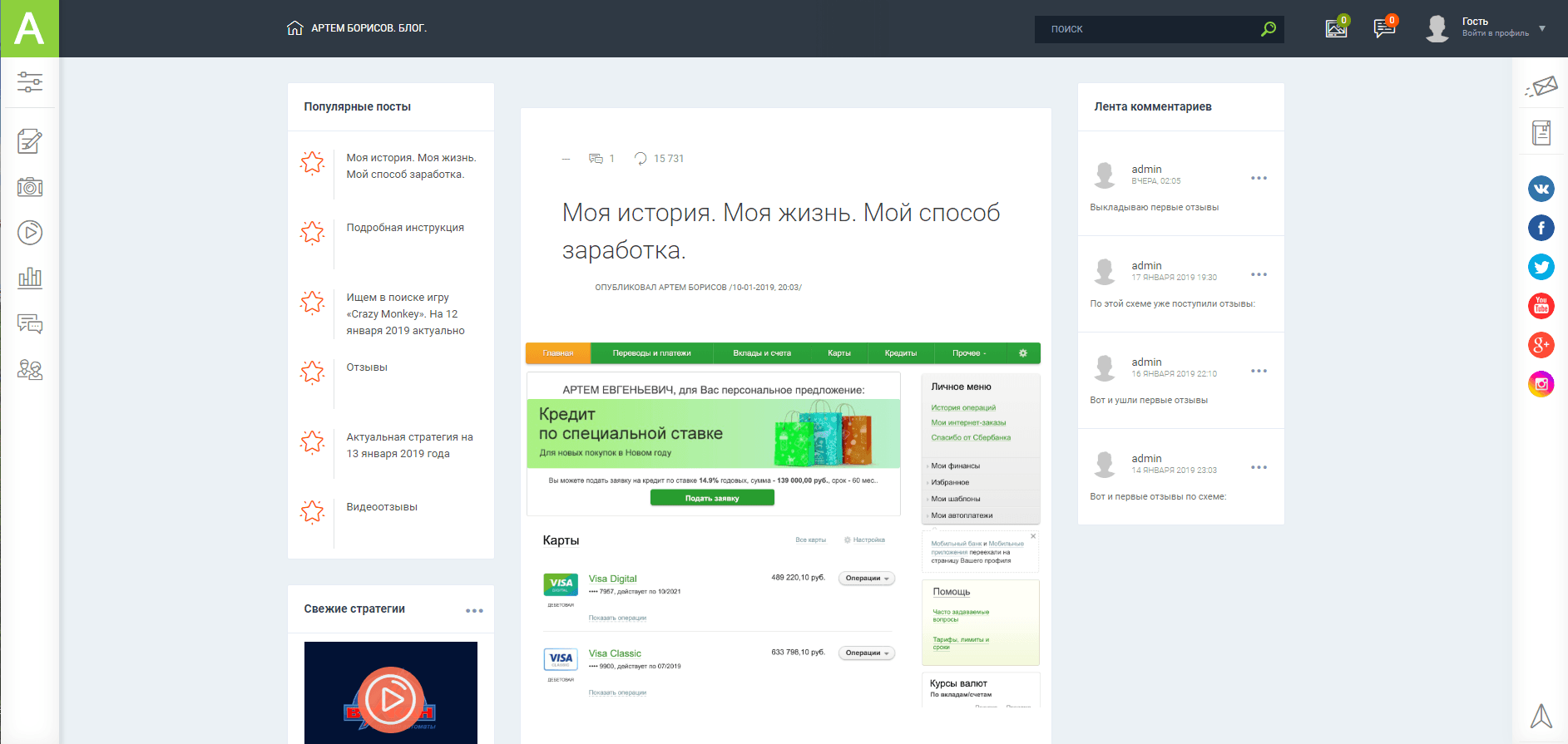The image size is (1568, 744).
Task: Open the VK social network link
Action: pyautogui.click(x=1541, y=189)
